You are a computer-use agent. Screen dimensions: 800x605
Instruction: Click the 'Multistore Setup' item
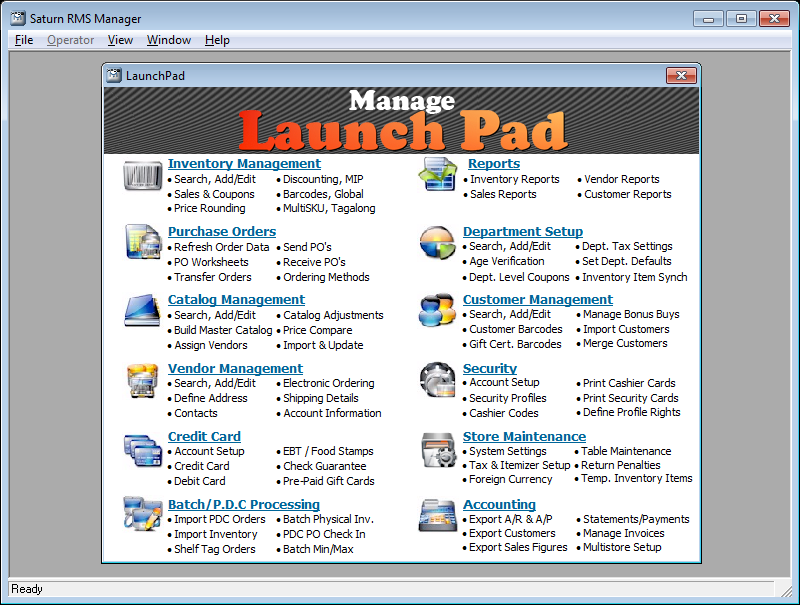tap(622, 547)
